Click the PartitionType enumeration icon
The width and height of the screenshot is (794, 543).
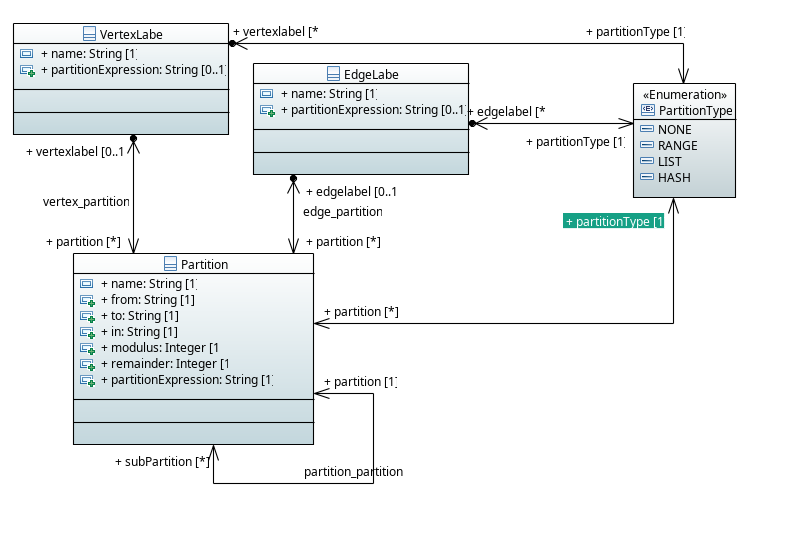(x=647, y=110)
